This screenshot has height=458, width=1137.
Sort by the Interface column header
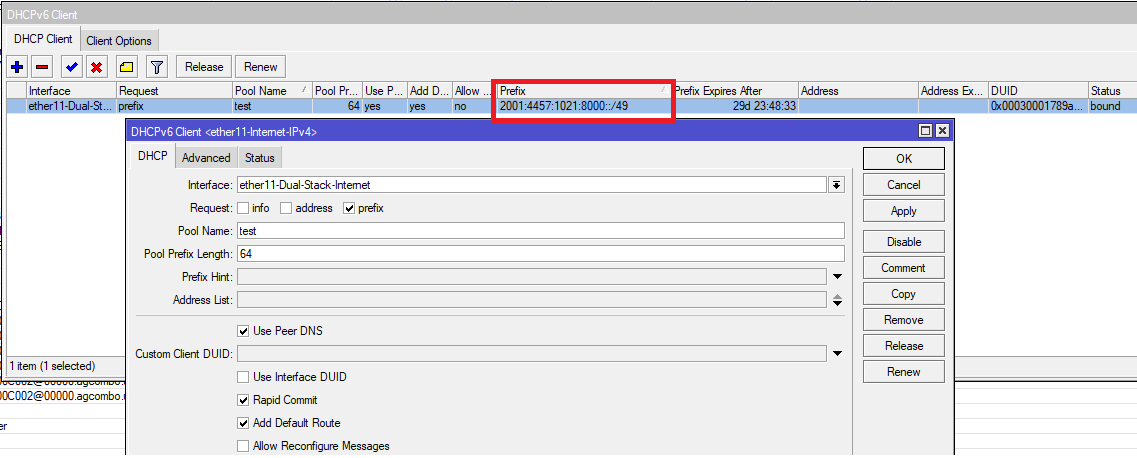[71, 91]
